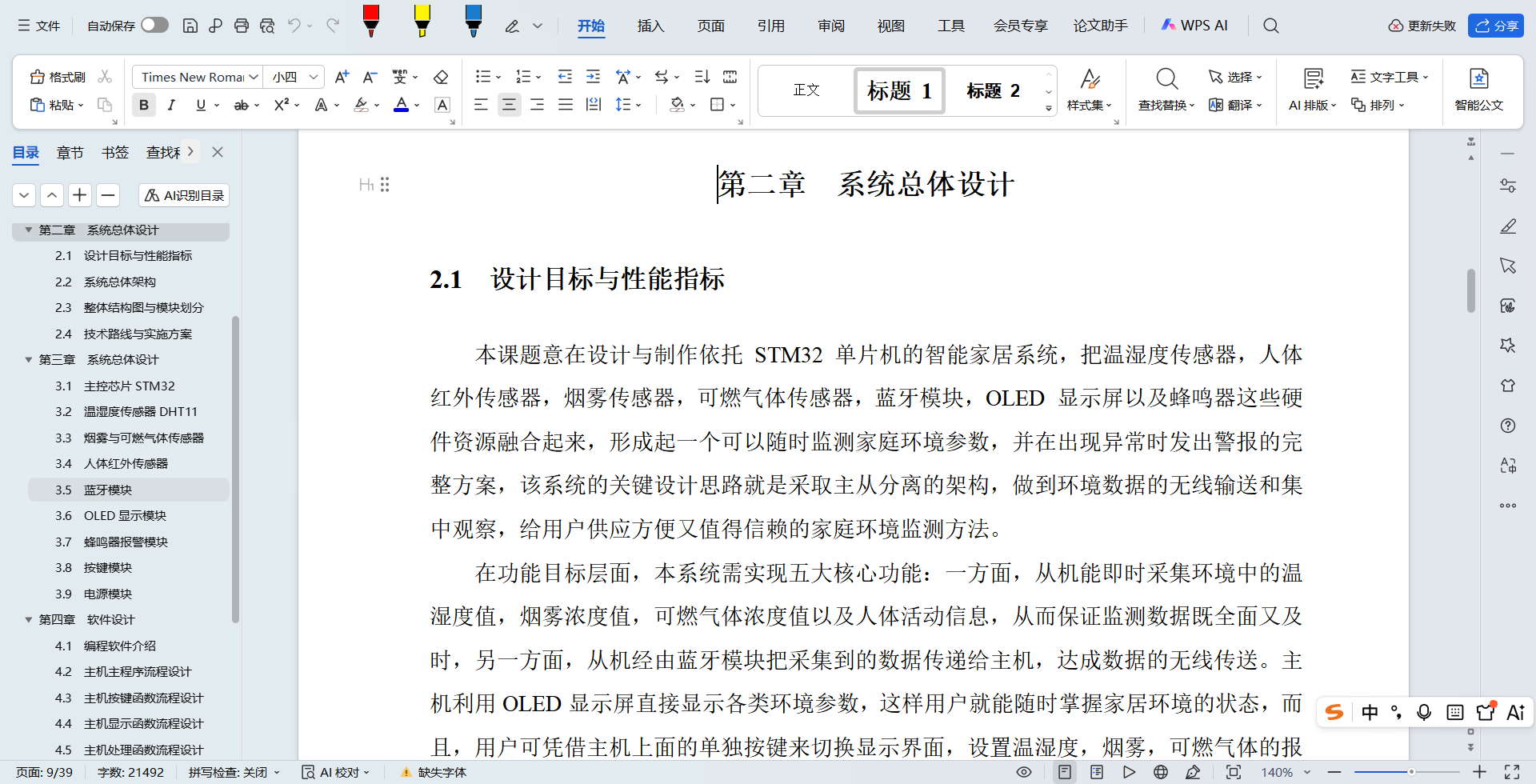This screenshot has height=784, width=1536.
Task: Click the Redo arrow icon
Action: point(333,26)
